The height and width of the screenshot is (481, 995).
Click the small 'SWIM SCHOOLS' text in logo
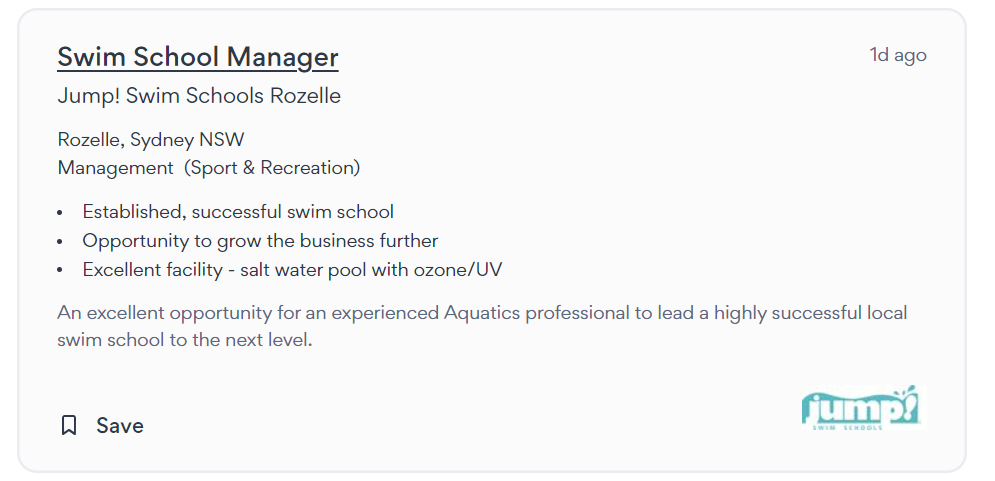[x=847, y=428]
